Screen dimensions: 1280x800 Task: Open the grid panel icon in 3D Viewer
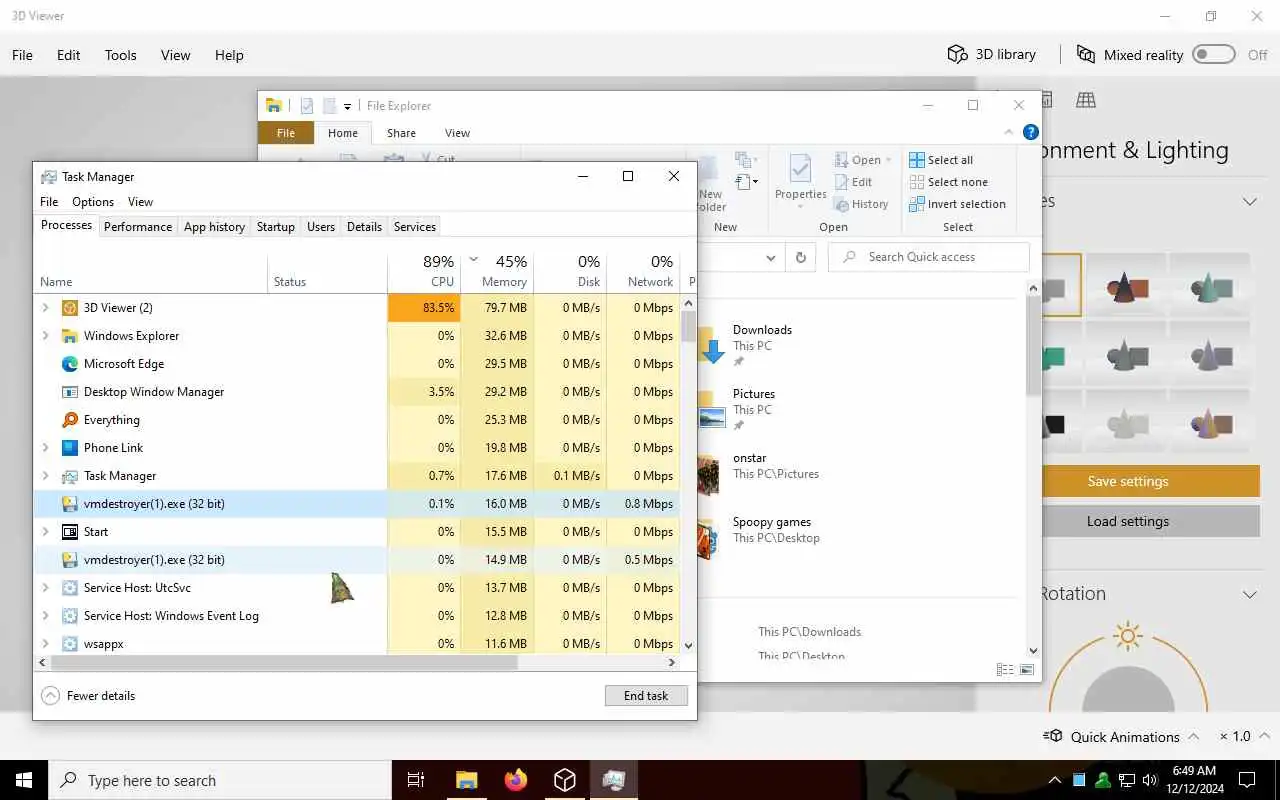pyautogui.click(x=1085, y=100)
